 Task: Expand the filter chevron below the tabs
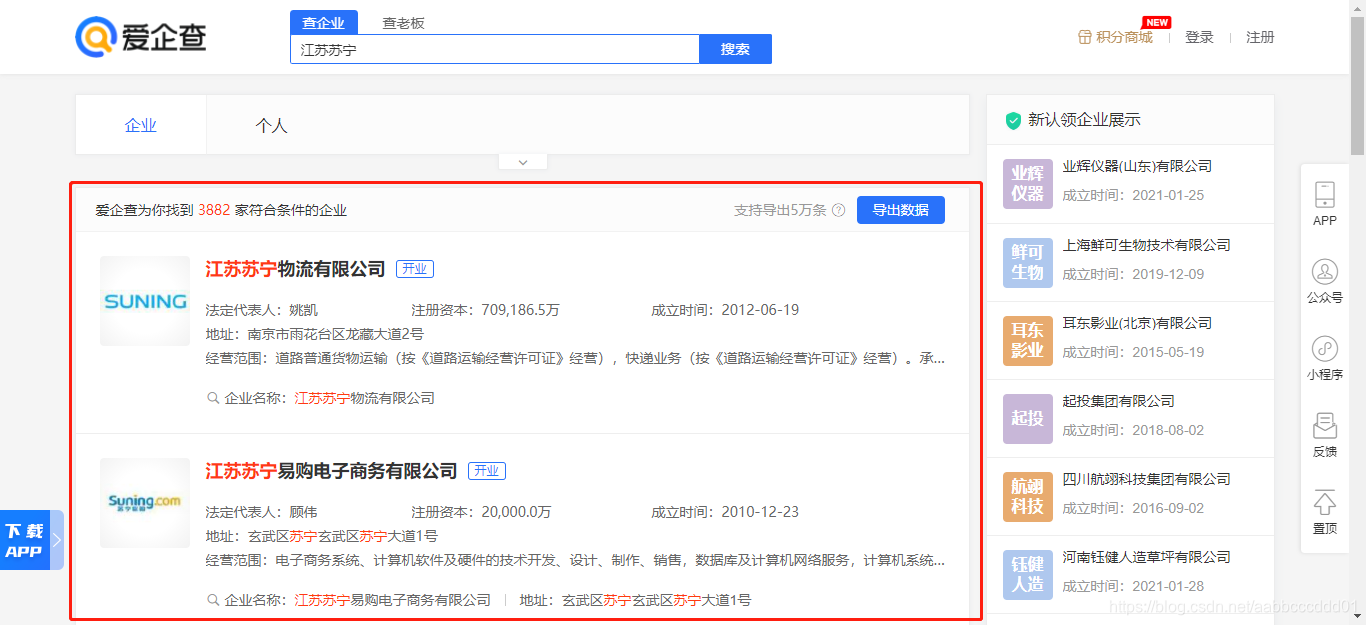coord(525,162)
